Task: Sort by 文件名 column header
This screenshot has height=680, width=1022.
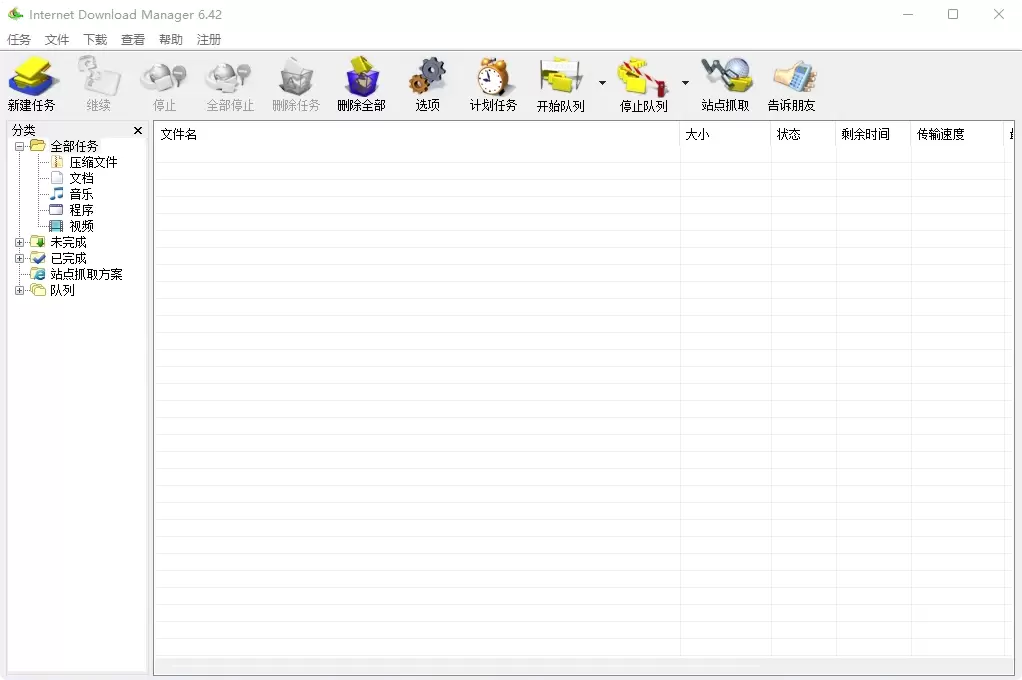Action: pyautogui.click(x=417, y=134)
